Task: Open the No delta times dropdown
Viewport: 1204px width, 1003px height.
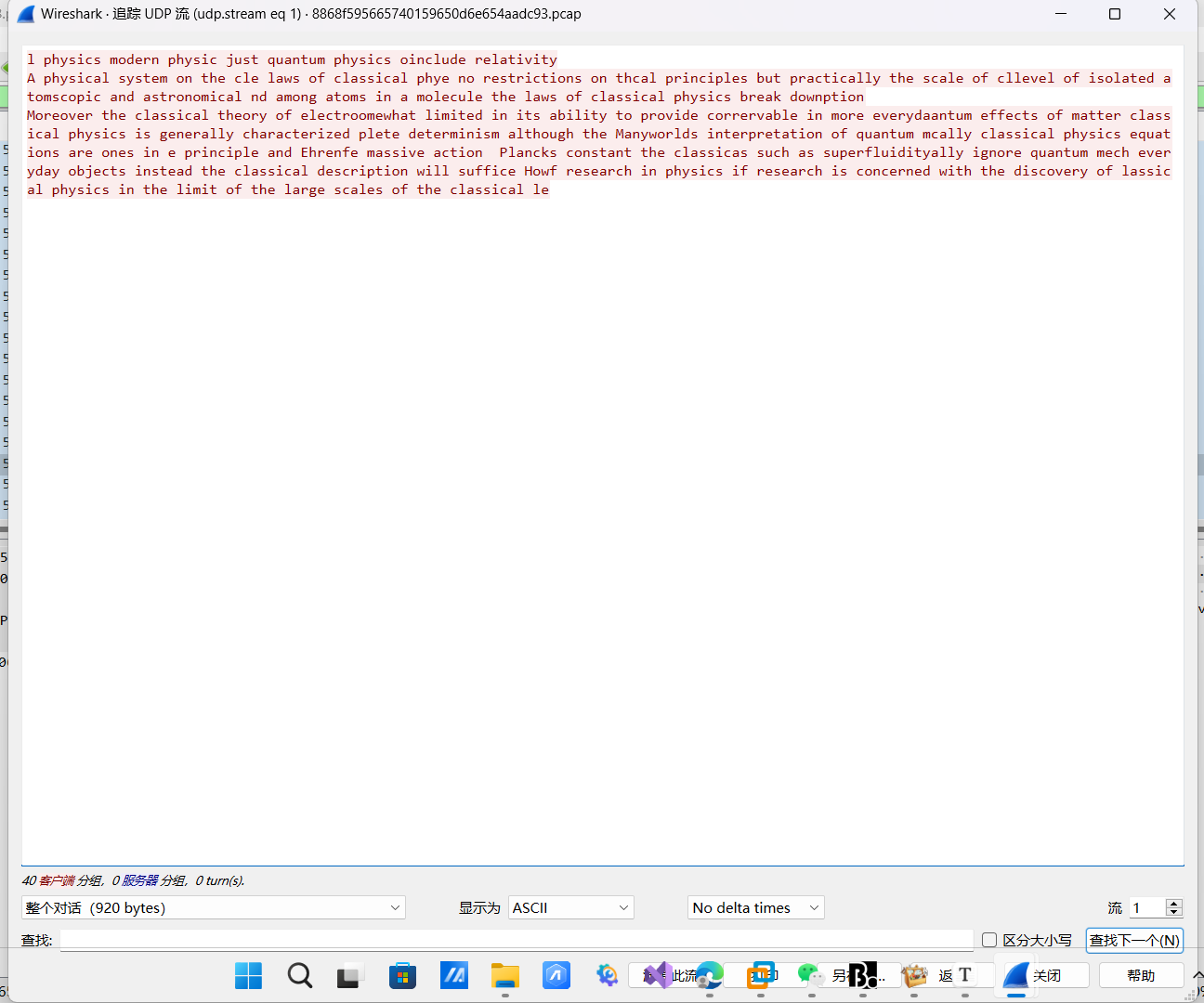Action: [755, 907]
